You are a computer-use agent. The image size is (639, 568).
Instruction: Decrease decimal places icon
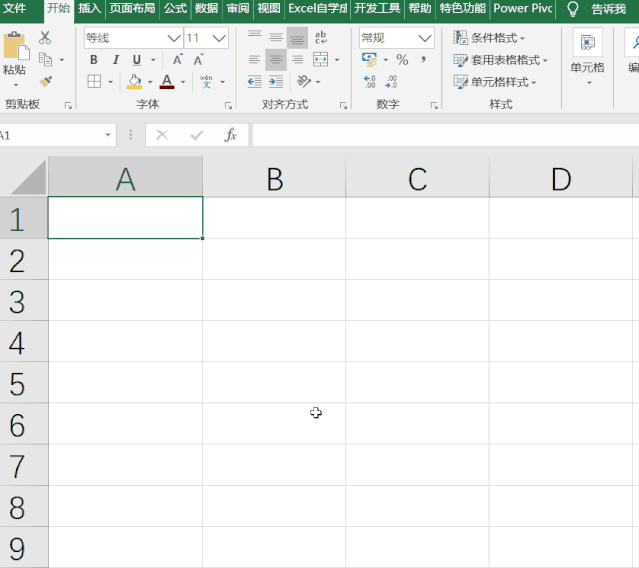coord(391,81)
